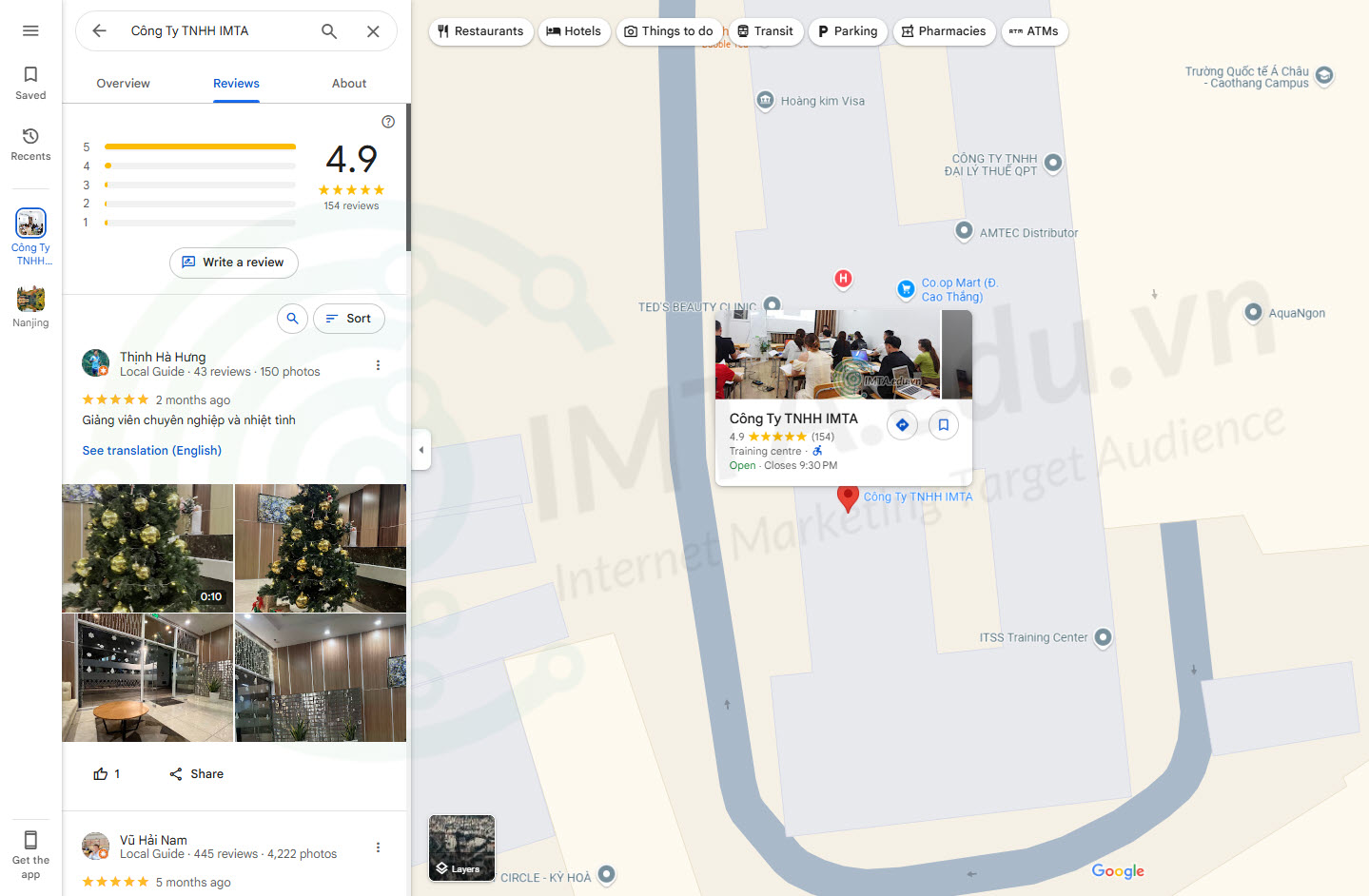Click the 154 reviews count text
Viewport: 1369px width, 896px height.
(351, 205)
